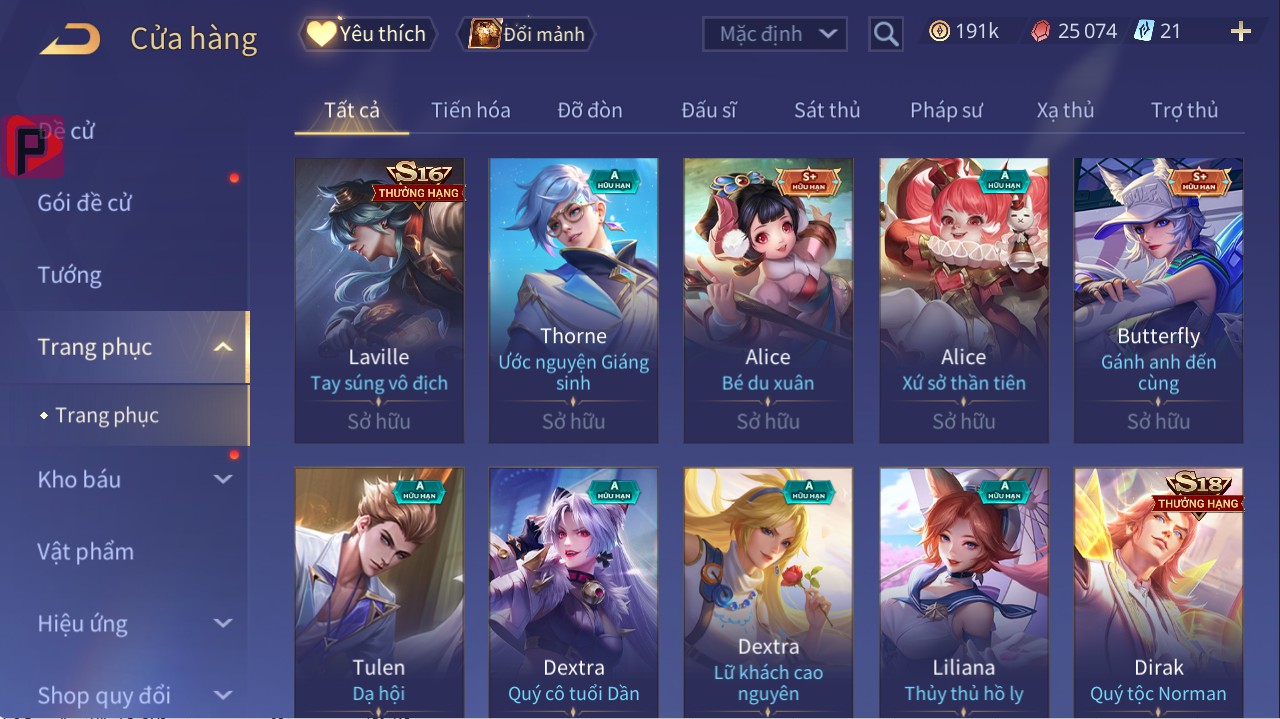Open Đổi mảnh fragment exchange chest
Image resolution: width=1280 pixels, height=719 pixels.
[x=526, y=34]
